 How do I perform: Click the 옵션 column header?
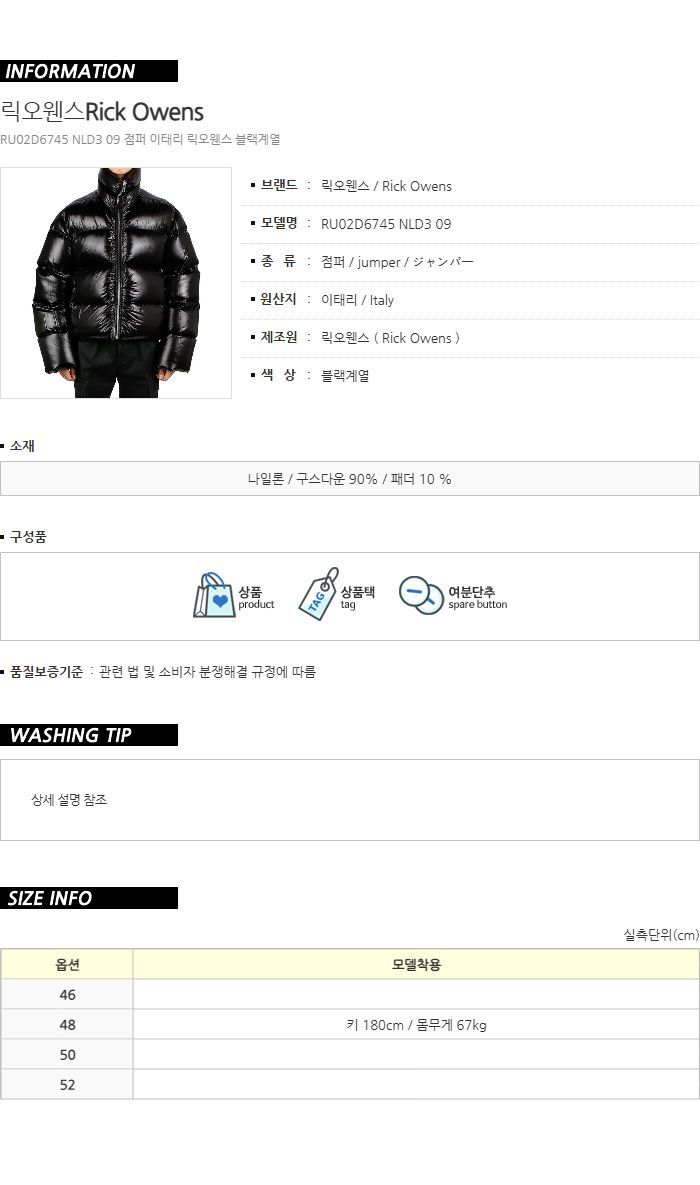click(x=67, y=964)
